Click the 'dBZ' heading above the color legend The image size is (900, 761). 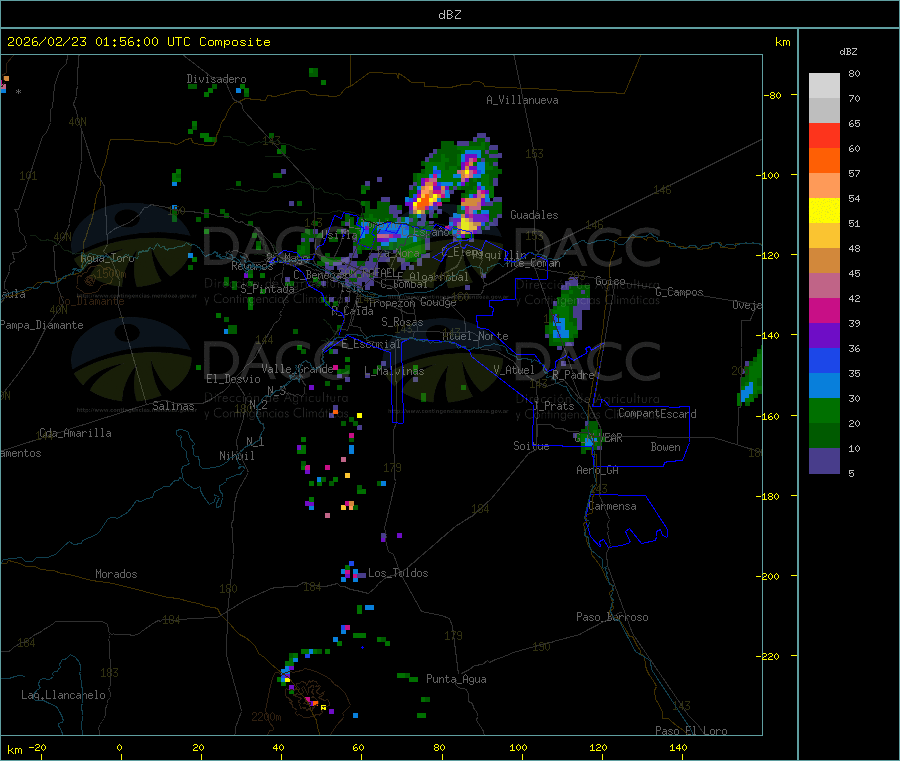[848, 52]
